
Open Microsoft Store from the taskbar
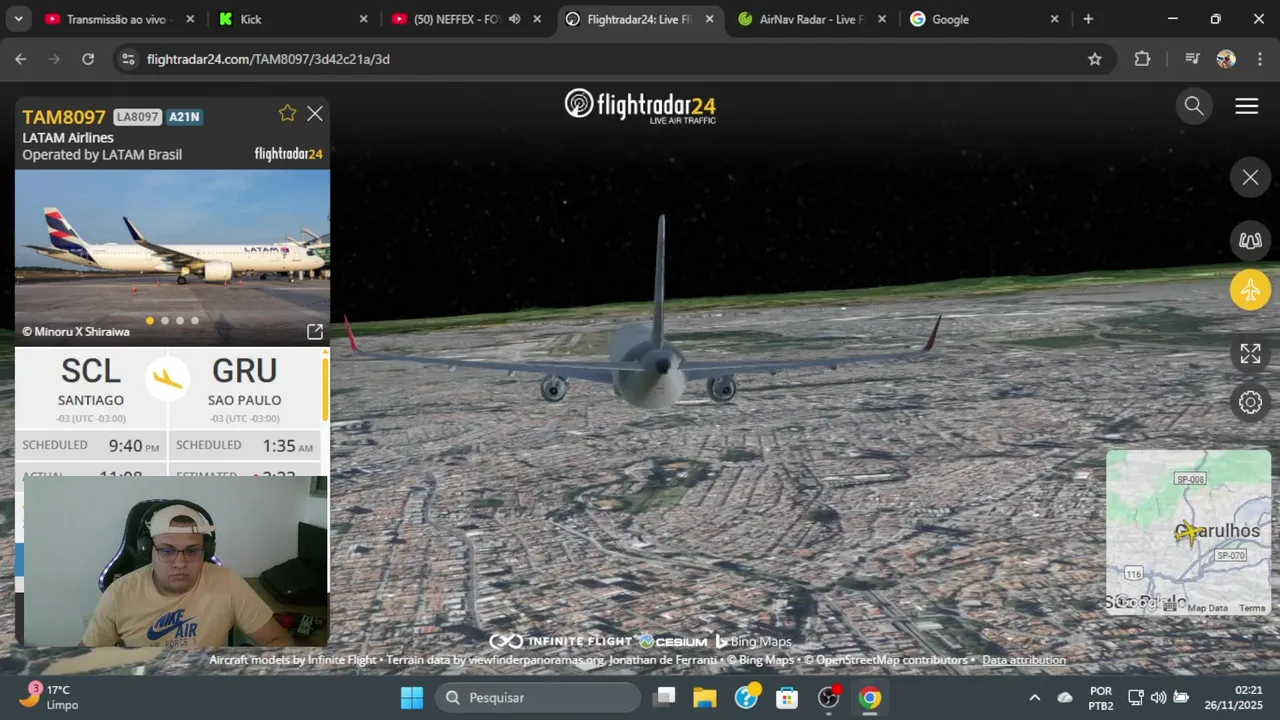click(787, 698)
